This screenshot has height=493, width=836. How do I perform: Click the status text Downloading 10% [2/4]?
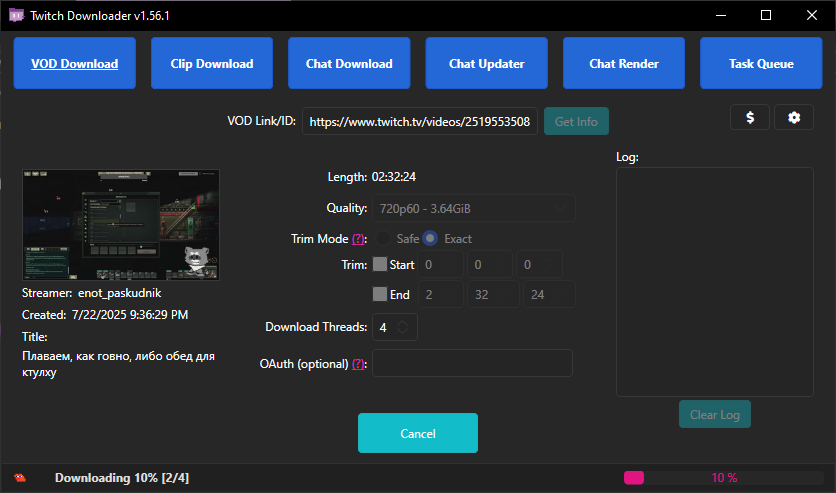click(x=122, y=478)
